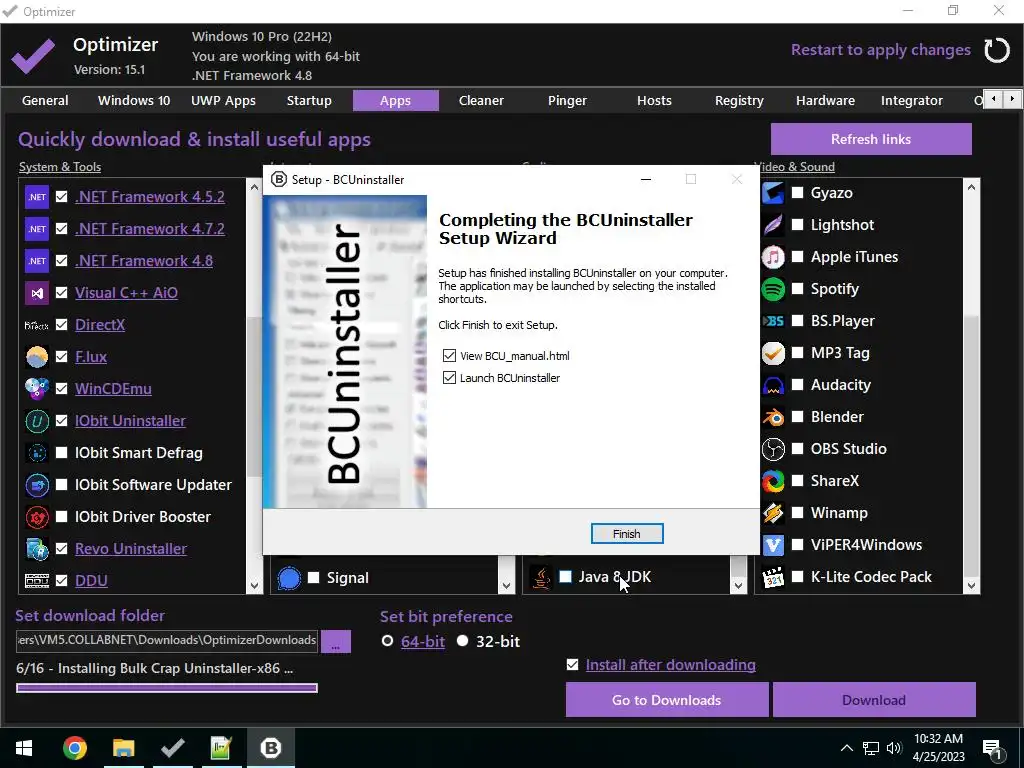The height and width of the screenshot is (768, 1024).
Task: Check the IObit Smart Defrag checkbox
Action: pos(61,453)
